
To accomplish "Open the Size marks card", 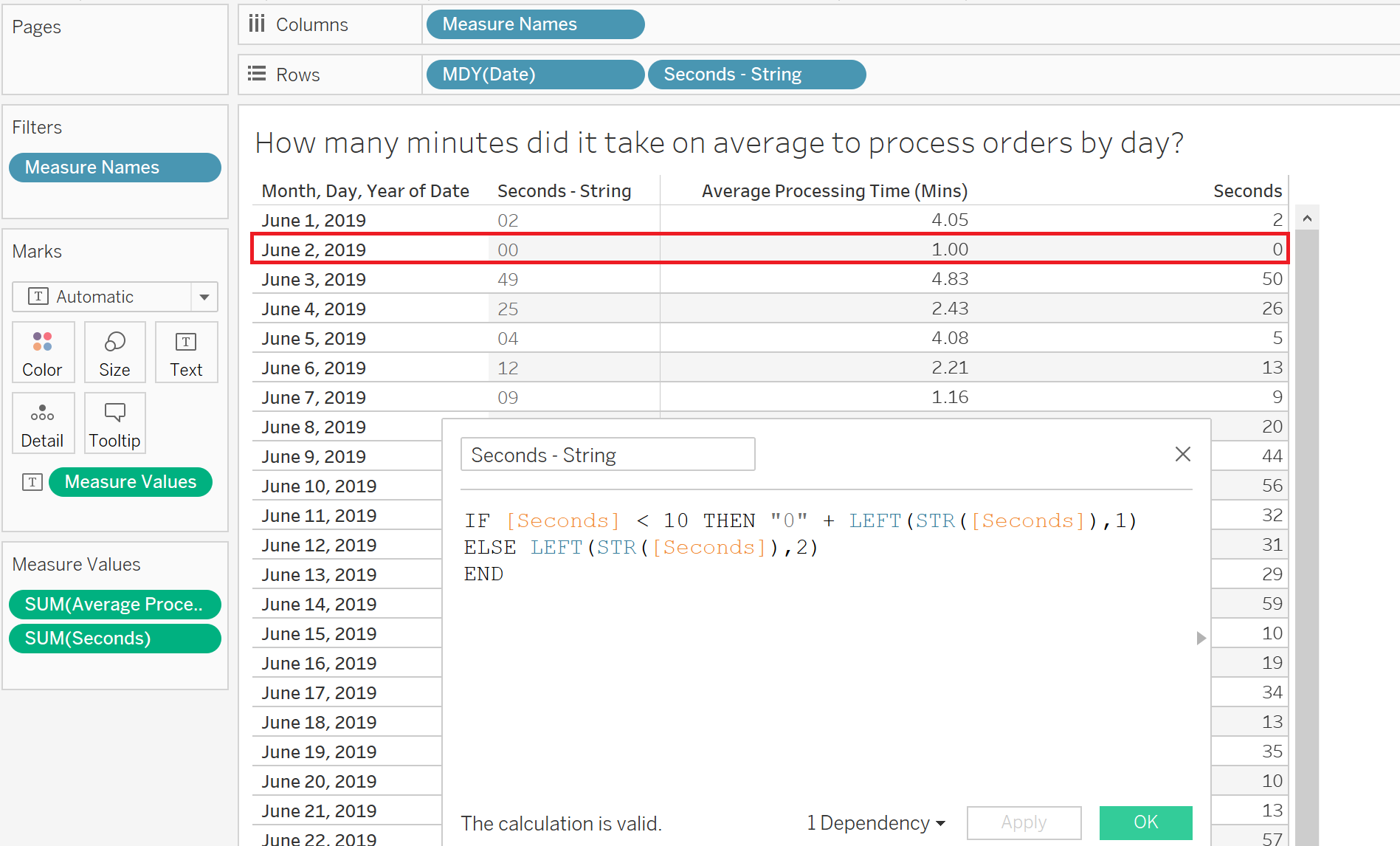I will point(114,352).
